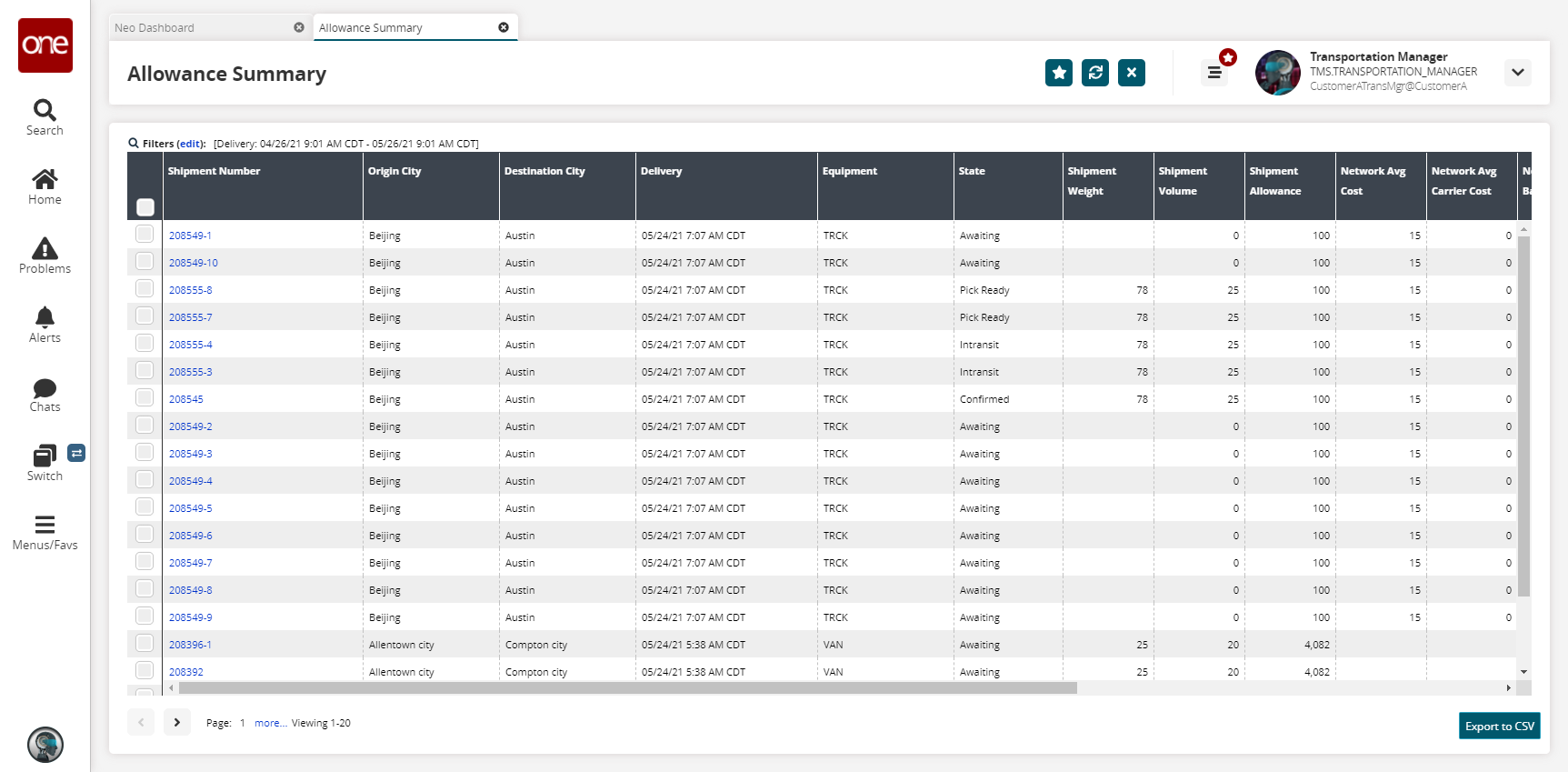Close the Allowance Summary tab
Viewport: 1568px width, 772px height.
[x=504, y=27]
